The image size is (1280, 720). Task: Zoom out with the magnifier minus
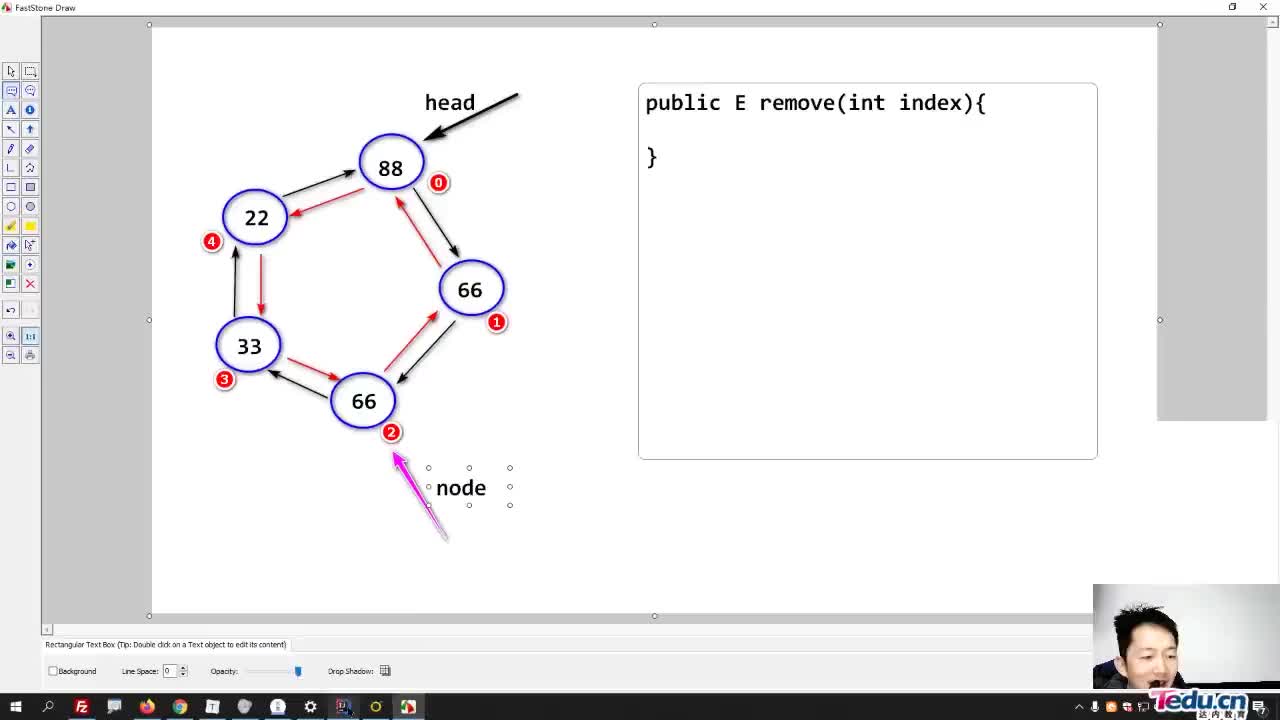click(x=11, y=355)
